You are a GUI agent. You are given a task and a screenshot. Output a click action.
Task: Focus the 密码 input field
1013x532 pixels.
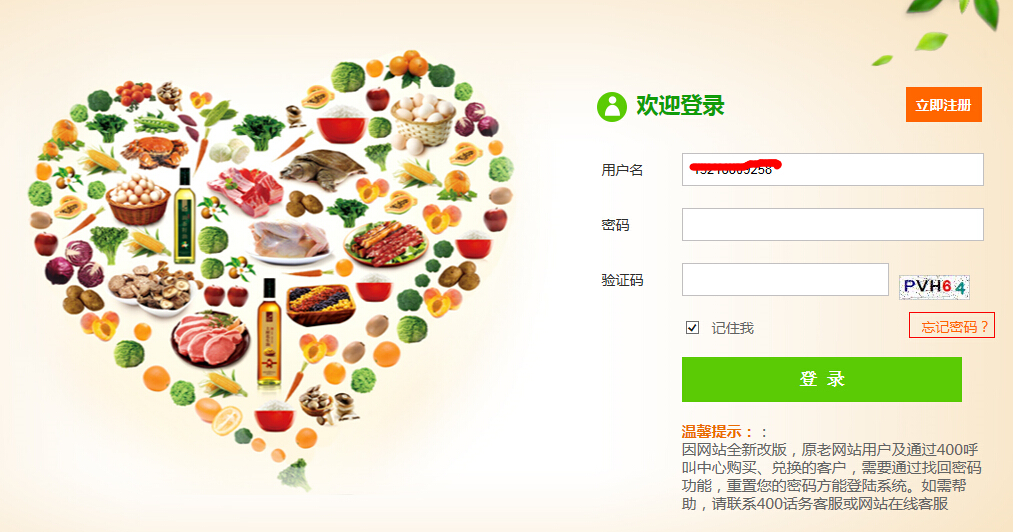point(833,224)
